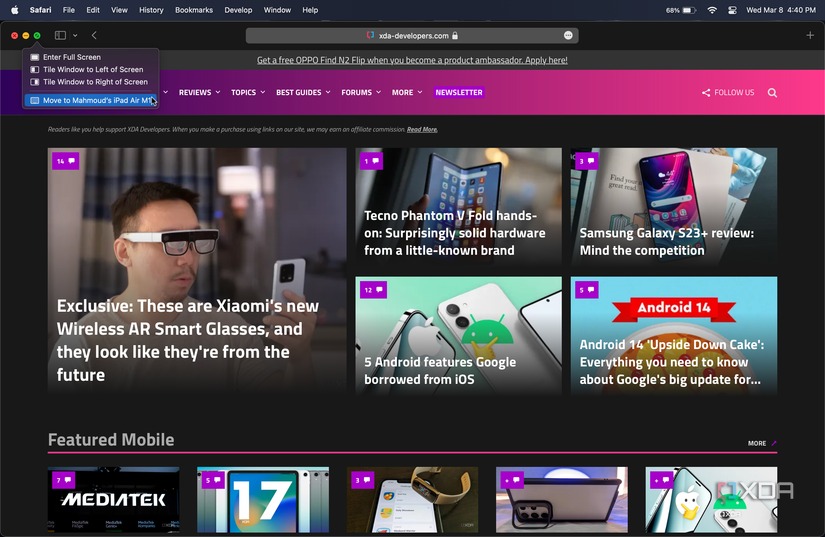Viewport: 825px width, 537px height.
Task: Move window to Mahmoud's iPad Air
Action: point(90,100)
